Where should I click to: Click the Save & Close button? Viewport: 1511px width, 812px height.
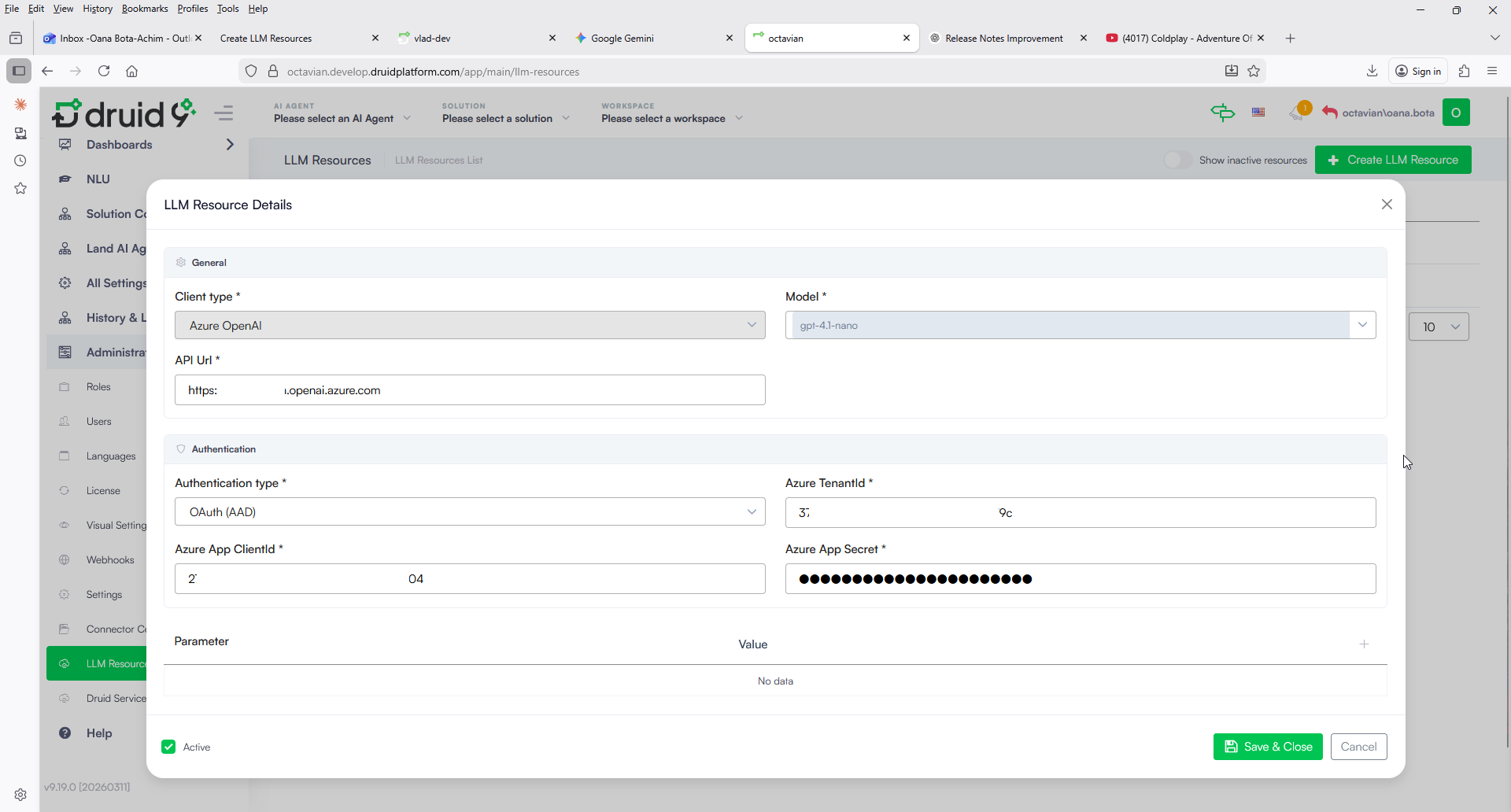tap(1267, 747)
